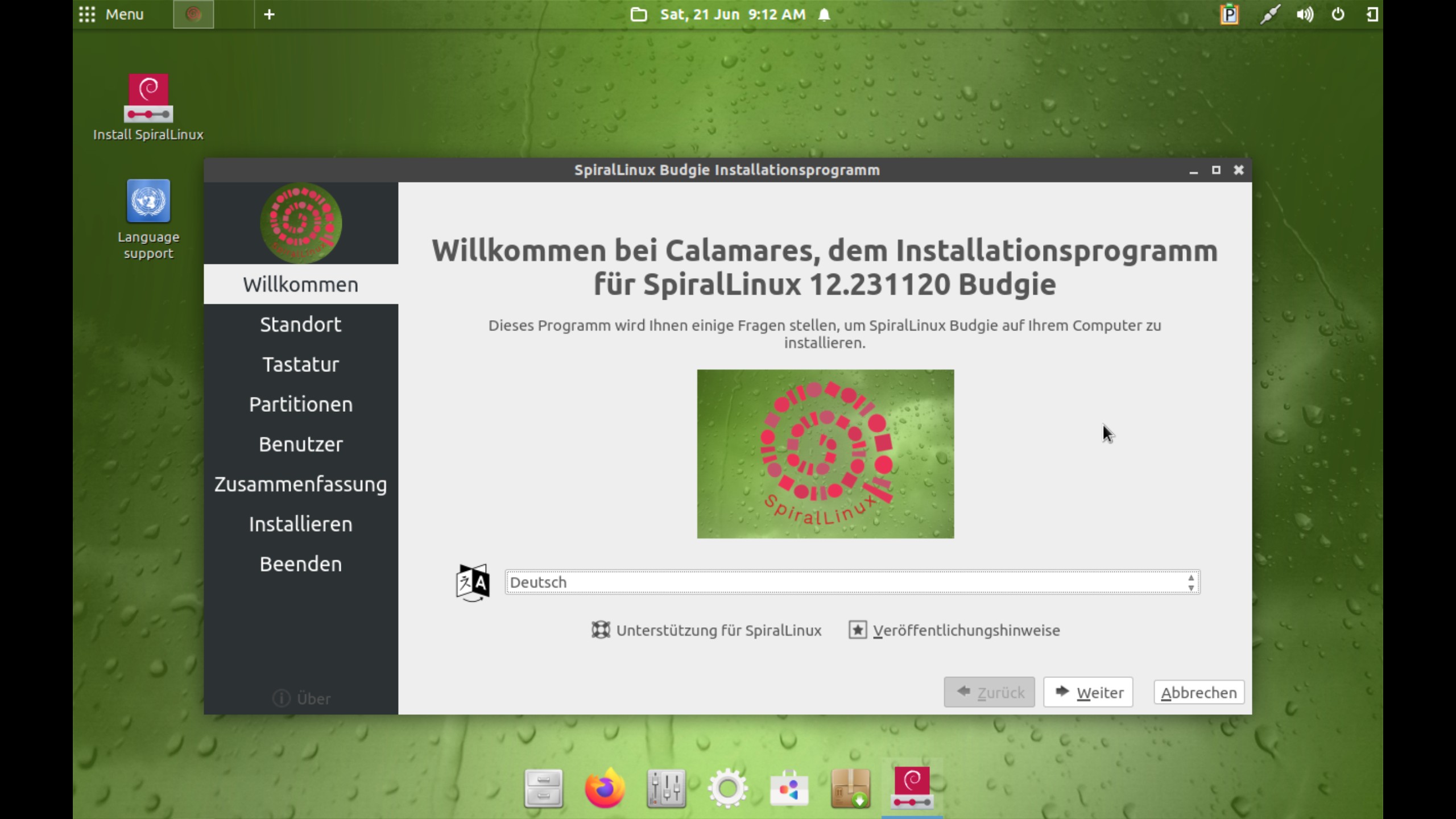Open the Menu applications grid icon
This screenshot has height=819, width=1456.
[87, 14]
